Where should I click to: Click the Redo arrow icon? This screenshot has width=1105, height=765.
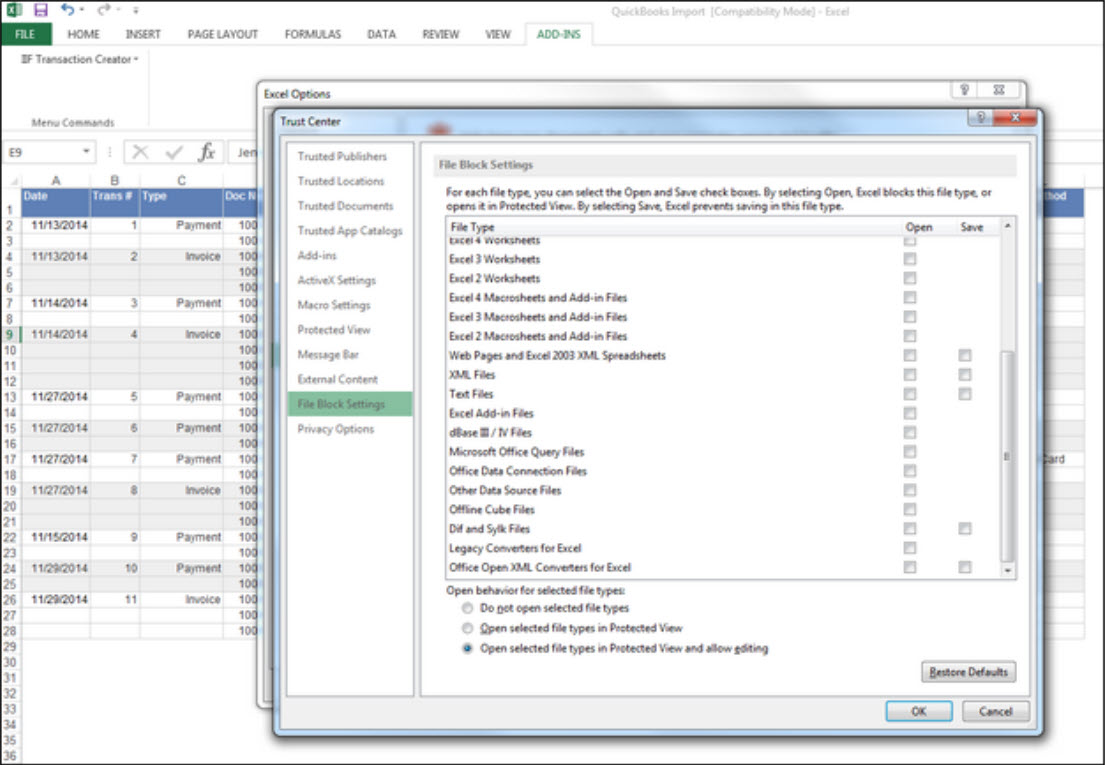(104, 10)
